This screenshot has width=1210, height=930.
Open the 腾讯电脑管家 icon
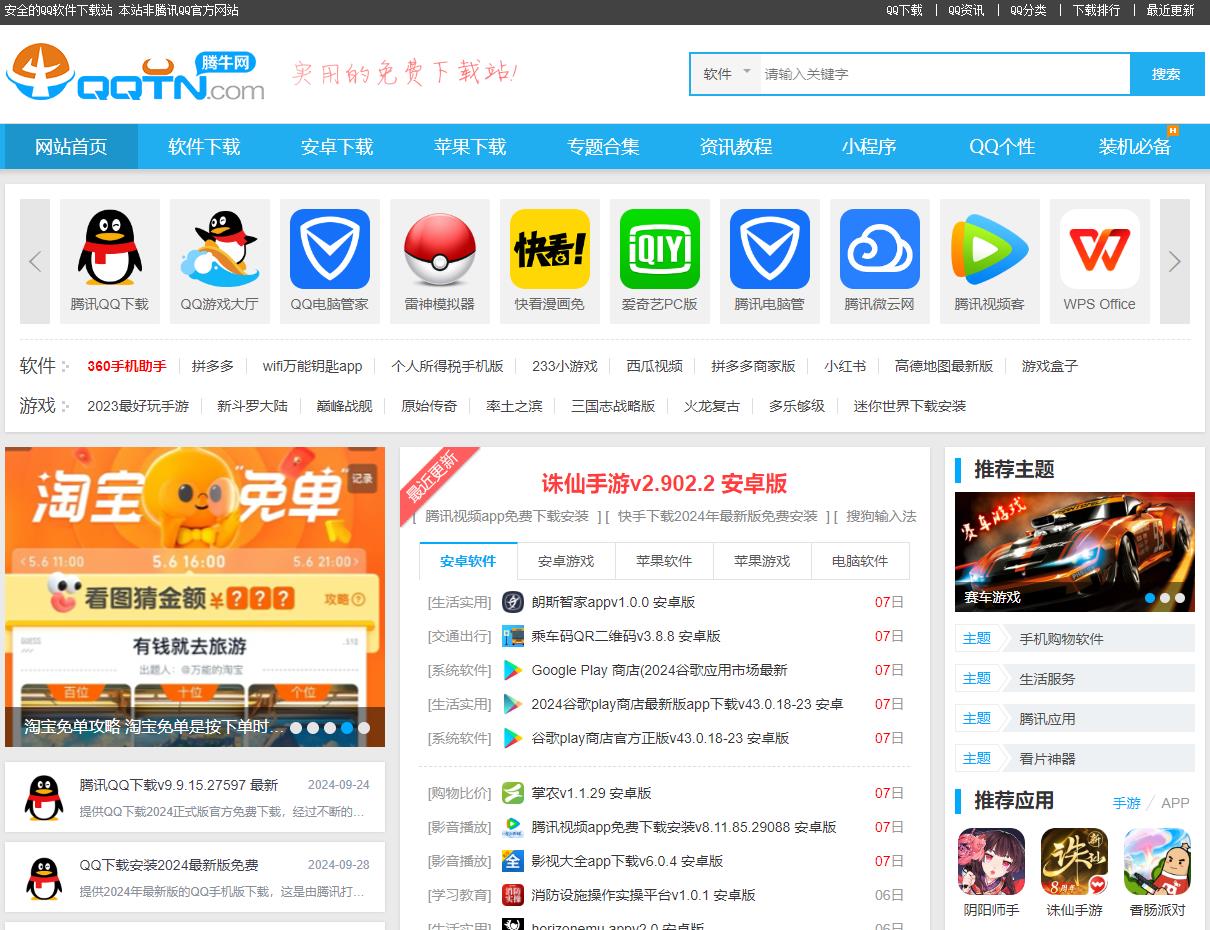coord(770,249)
